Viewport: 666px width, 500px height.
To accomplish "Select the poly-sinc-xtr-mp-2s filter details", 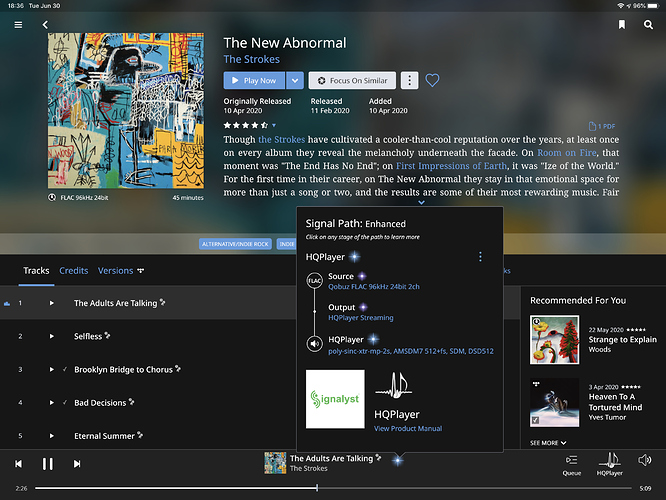I will [x=411, y=351].
